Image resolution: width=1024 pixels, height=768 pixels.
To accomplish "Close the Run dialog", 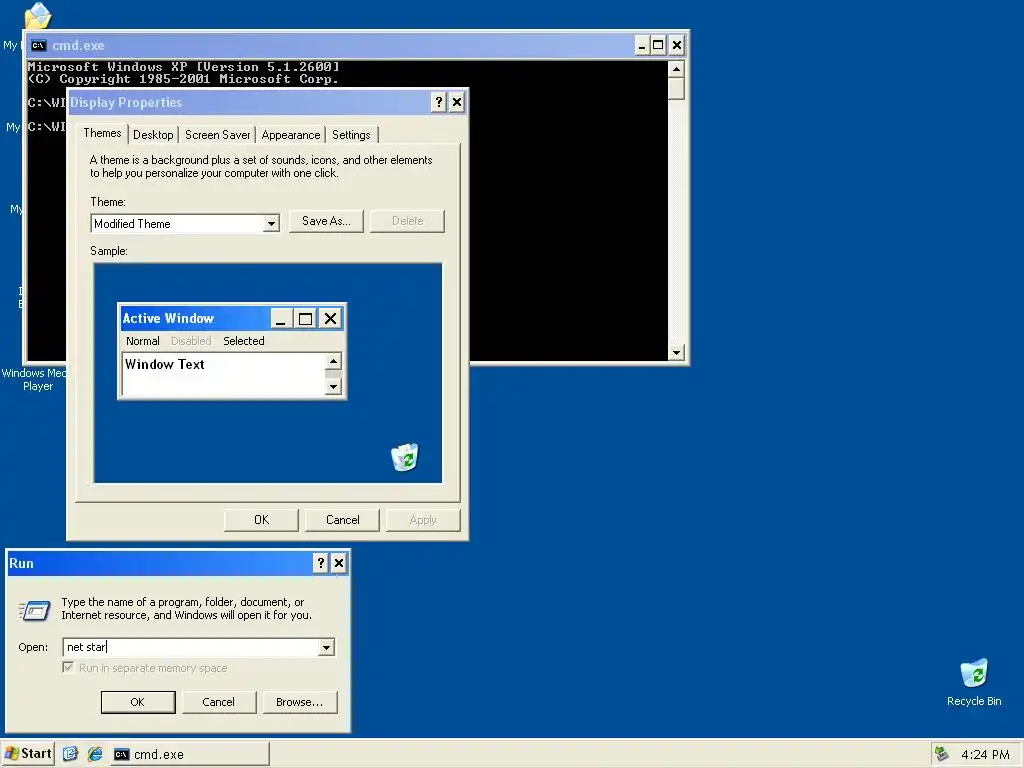I will click(338, 563).
